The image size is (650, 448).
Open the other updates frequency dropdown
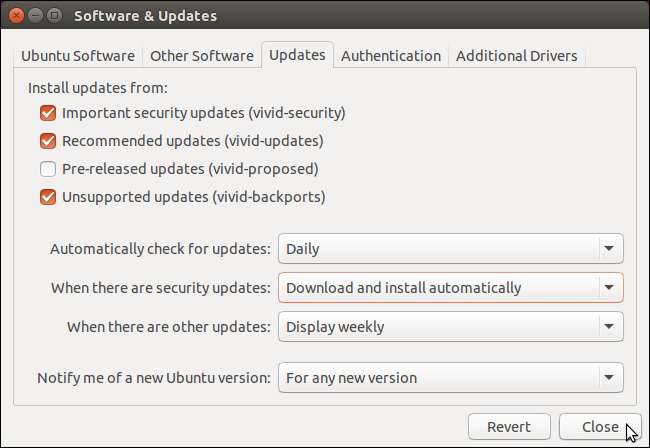450,327
